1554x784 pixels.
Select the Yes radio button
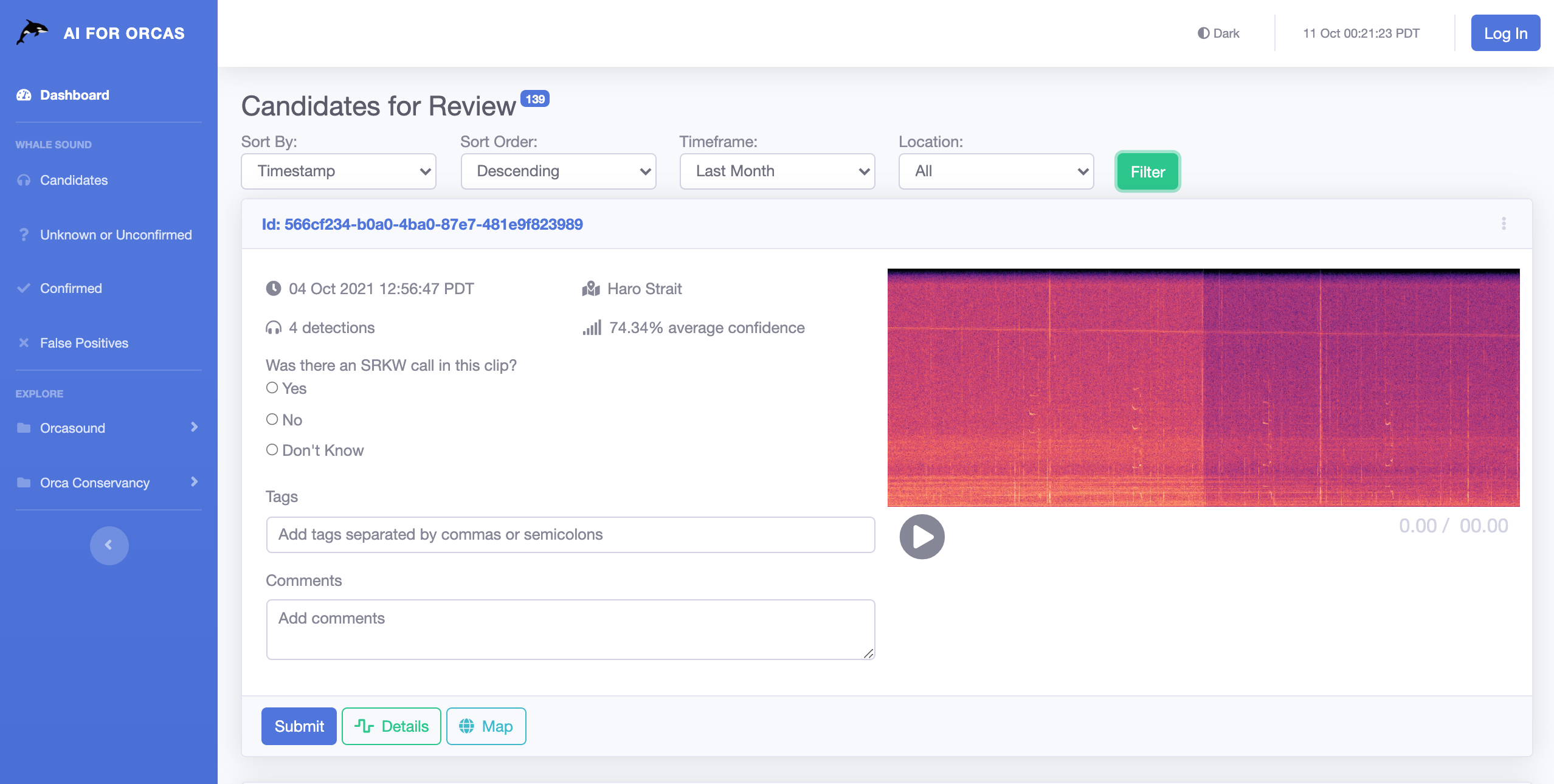click(272, 387)
